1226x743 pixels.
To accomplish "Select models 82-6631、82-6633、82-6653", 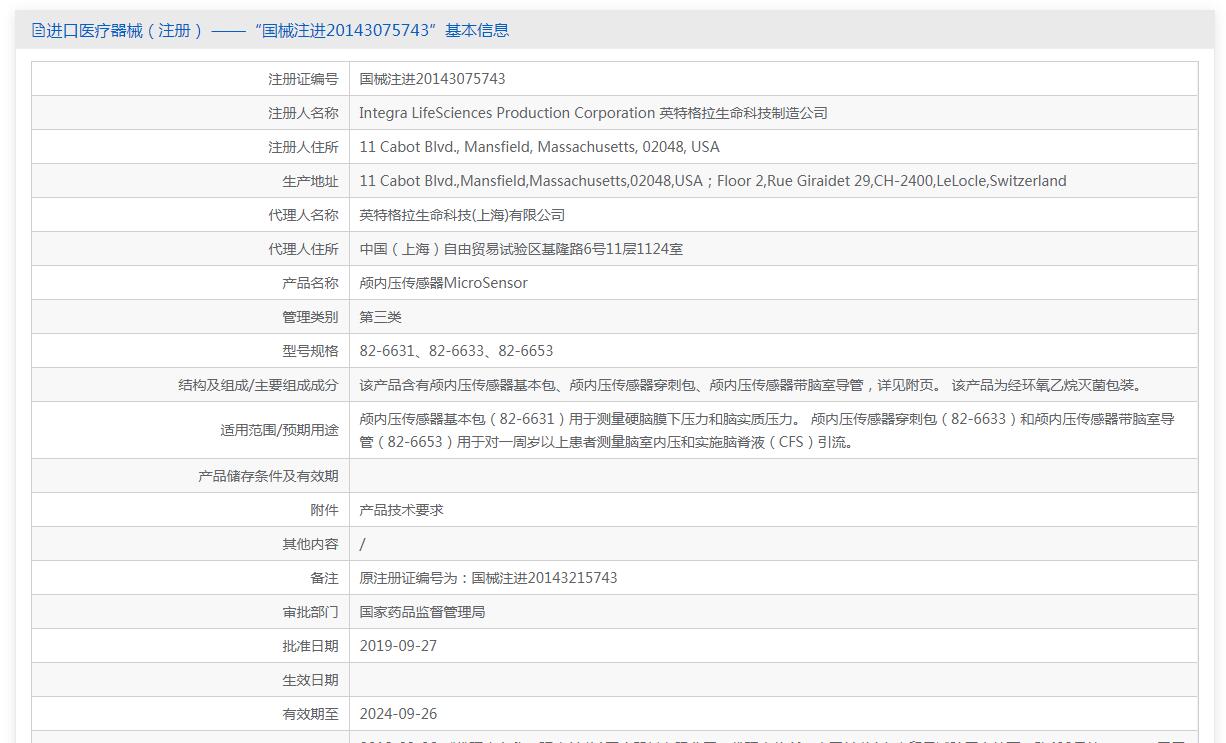I will [456, 351].
